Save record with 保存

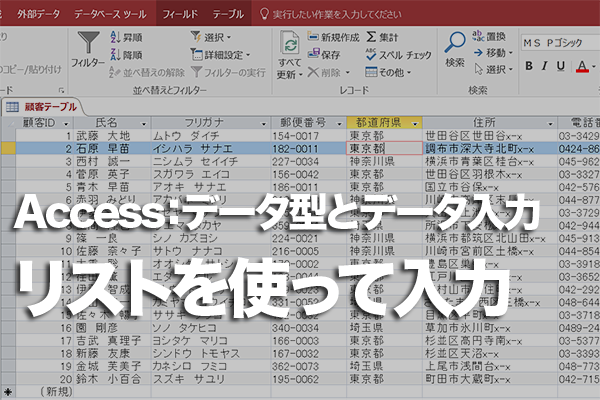pos(324,54)
